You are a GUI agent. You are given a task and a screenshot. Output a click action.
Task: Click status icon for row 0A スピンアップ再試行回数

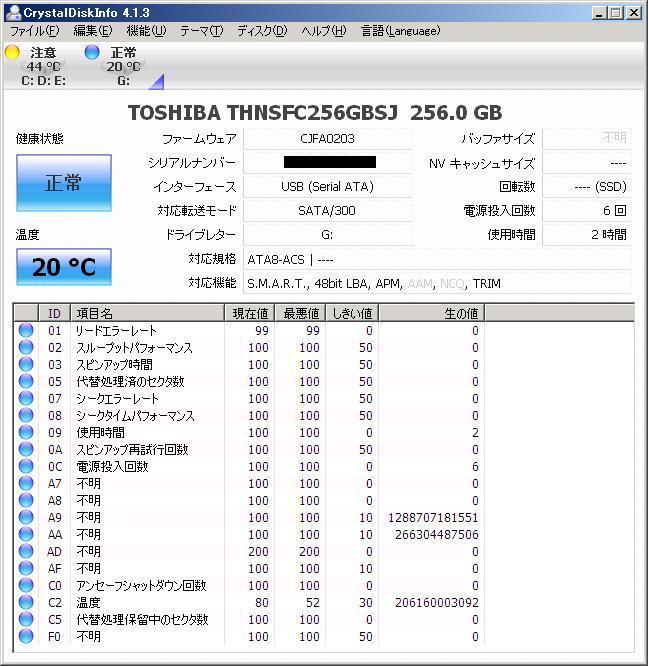click(26, 449)
